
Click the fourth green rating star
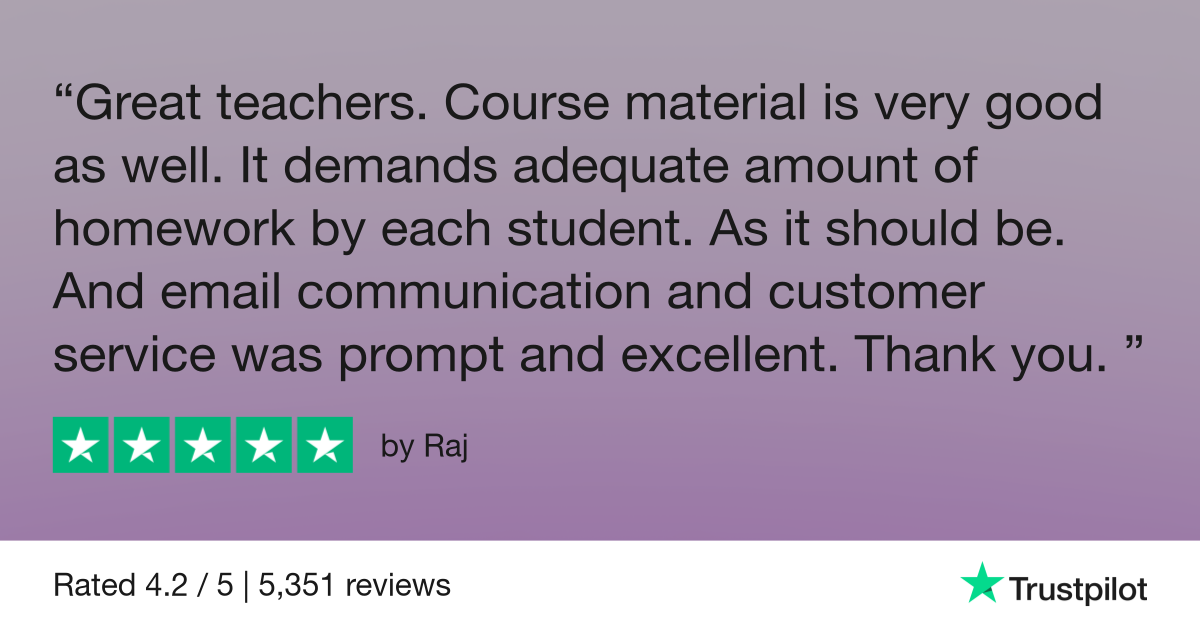(x=264, y=445)
